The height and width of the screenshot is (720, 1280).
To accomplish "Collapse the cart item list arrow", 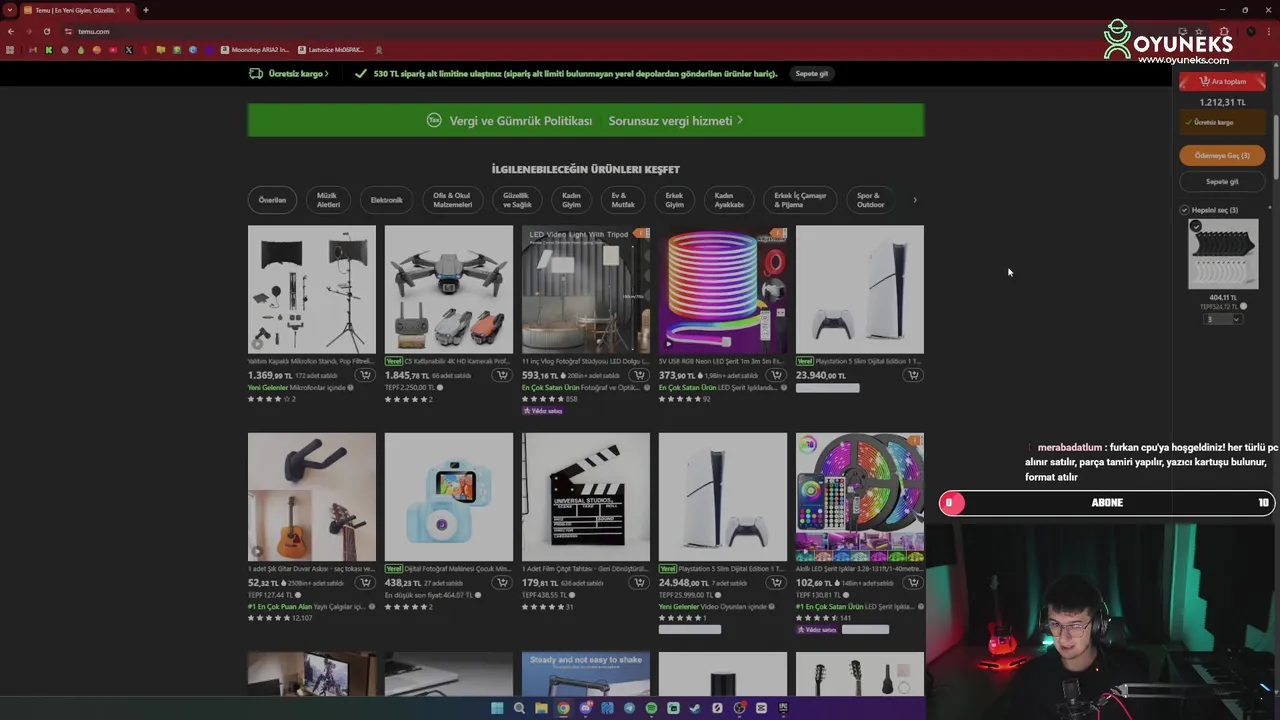I will pos(1271,206).
